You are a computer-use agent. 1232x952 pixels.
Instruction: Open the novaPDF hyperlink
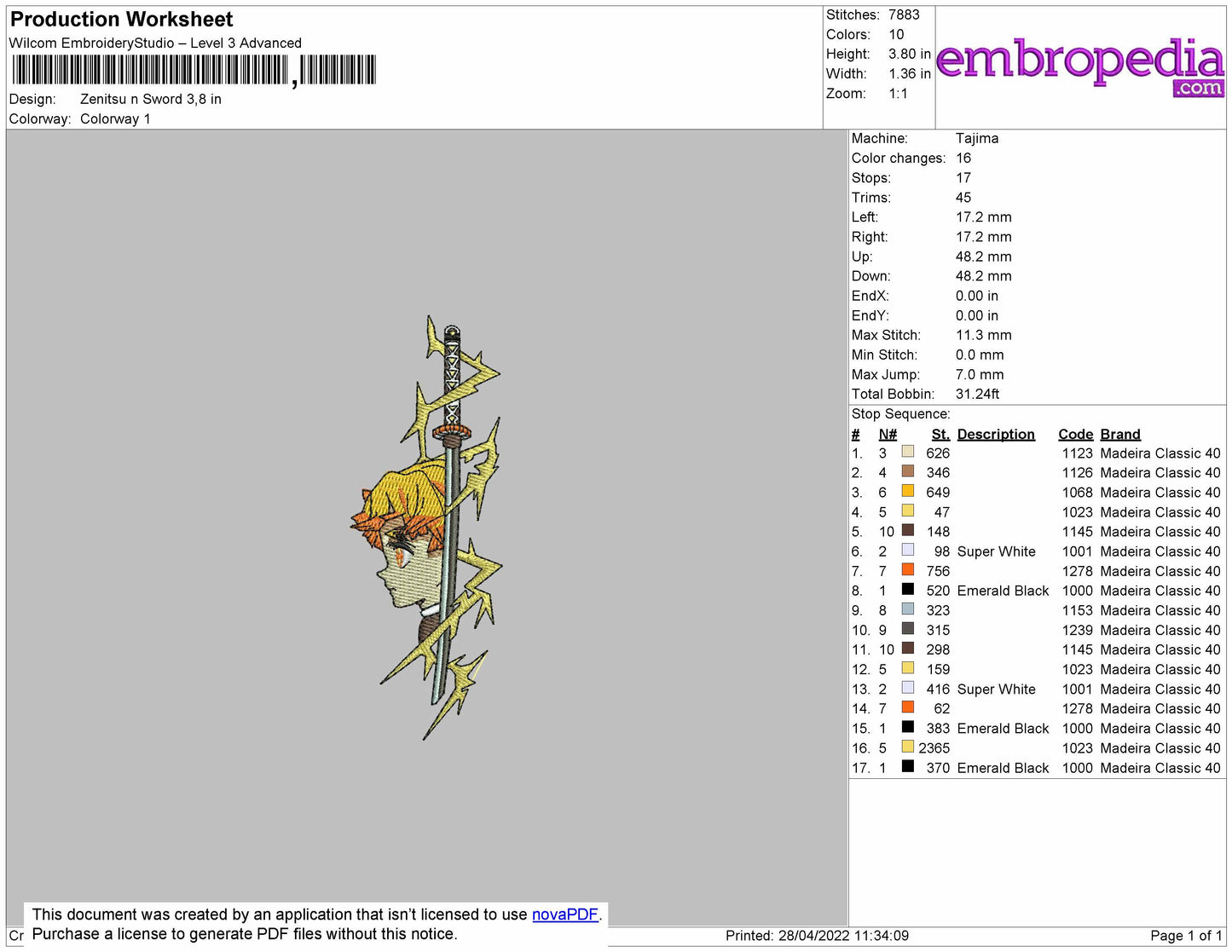tap(564, 914)
